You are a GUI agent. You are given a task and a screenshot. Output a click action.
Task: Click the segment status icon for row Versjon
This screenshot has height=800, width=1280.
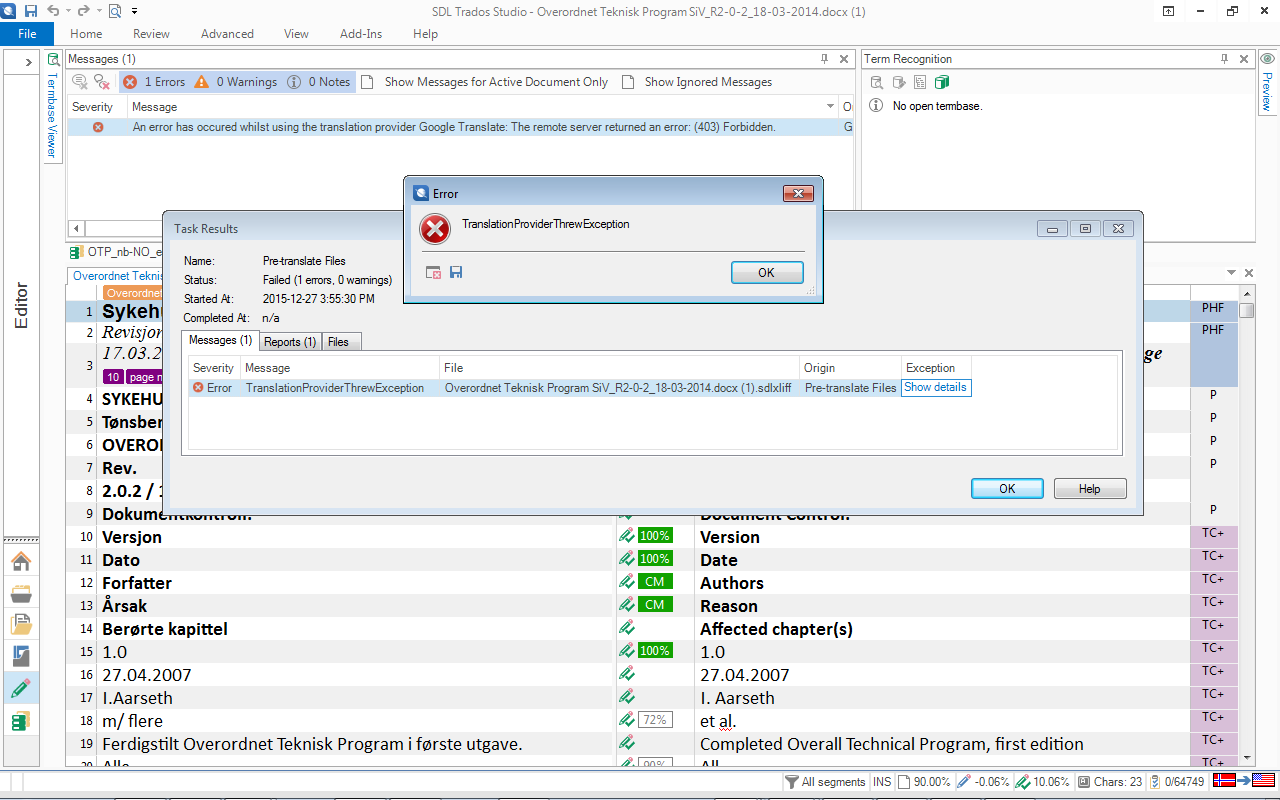coord(626,536)
